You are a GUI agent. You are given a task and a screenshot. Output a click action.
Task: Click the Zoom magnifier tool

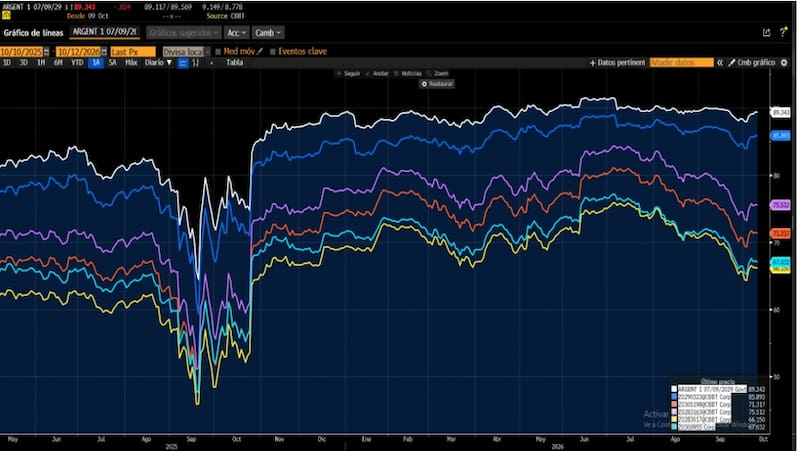[438, 73]
